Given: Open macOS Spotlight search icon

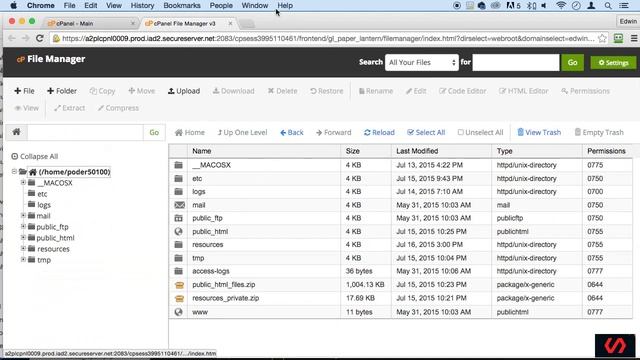Looking at the screenshot, I should (x=608, y=5).
